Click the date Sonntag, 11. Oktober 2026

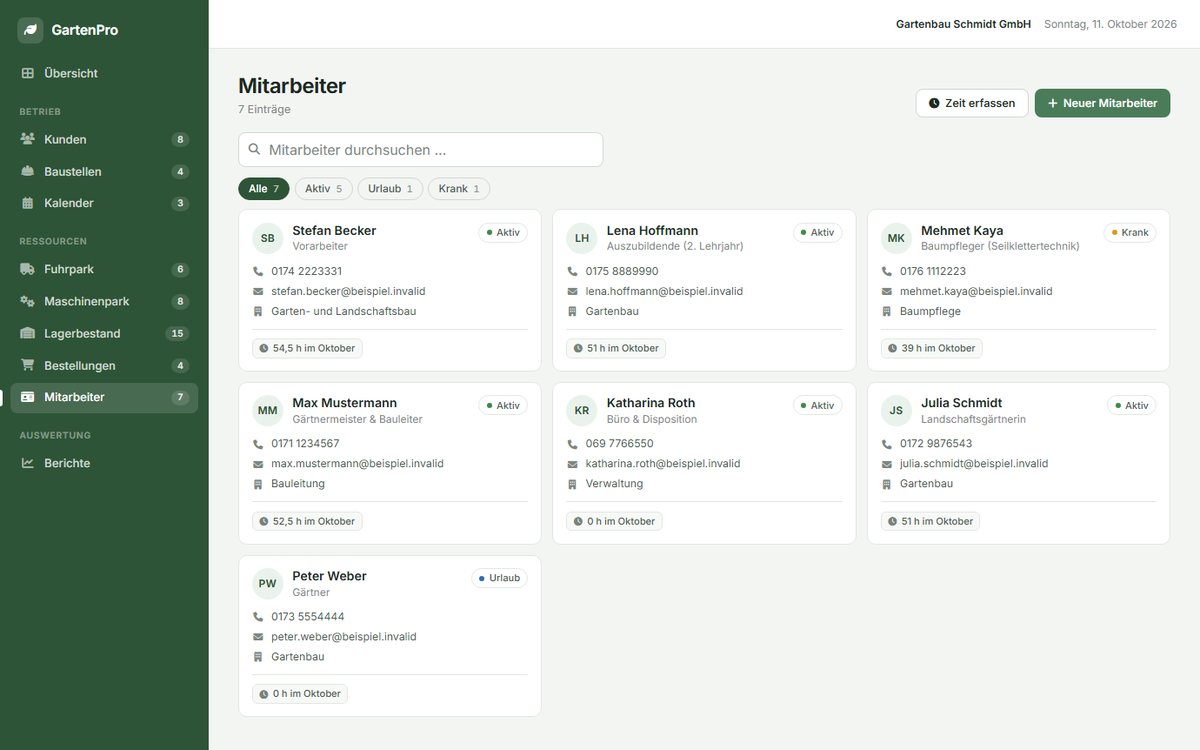(x=1110, y=24)
